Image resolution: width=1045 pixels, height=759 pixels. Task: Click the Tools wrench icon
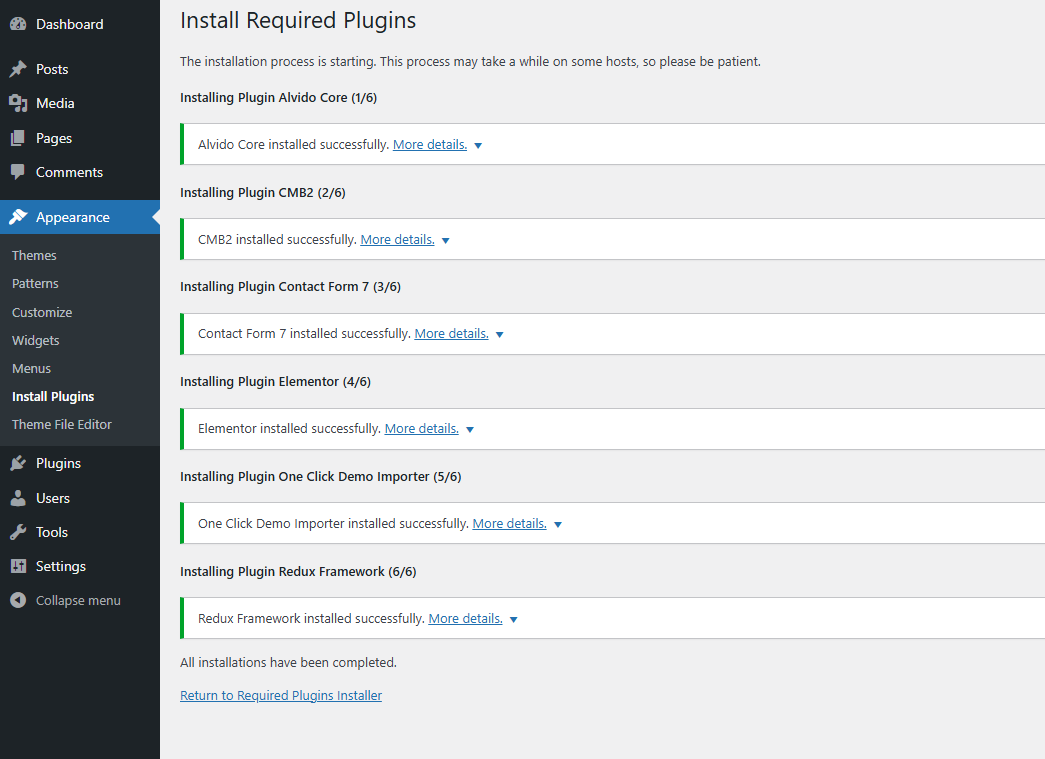(x=18, y=532)
